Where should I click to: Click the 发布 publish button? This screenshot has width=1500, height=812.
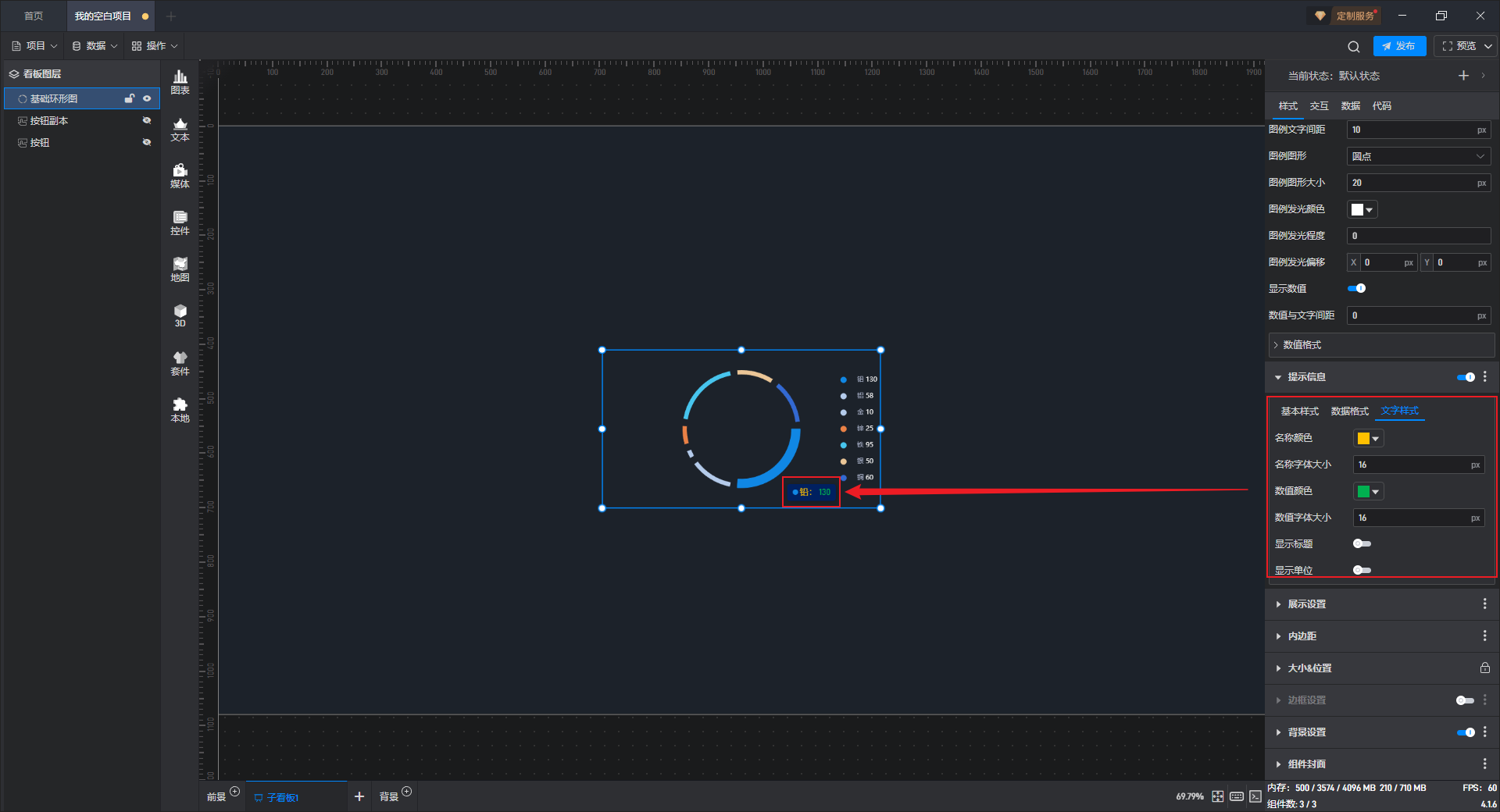click(1399, 46)
